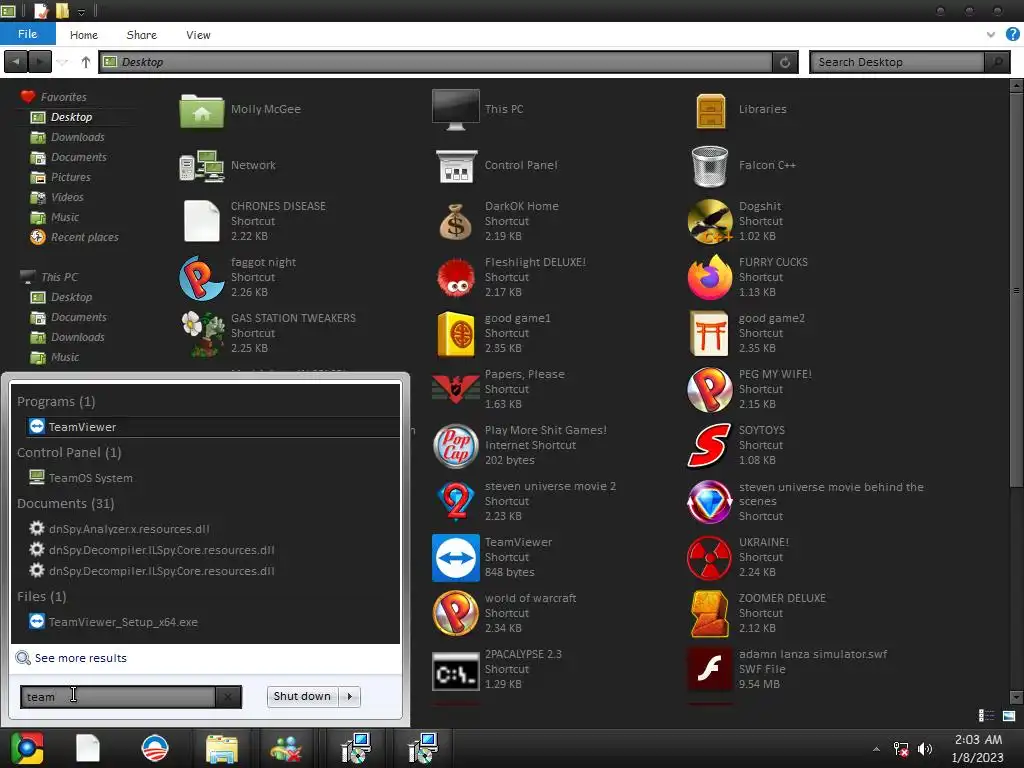Image resolution: width=1024 pixels, height=768 pixels.
Task: Select the good game2 torii gate icon
Action: coord(710,334)
